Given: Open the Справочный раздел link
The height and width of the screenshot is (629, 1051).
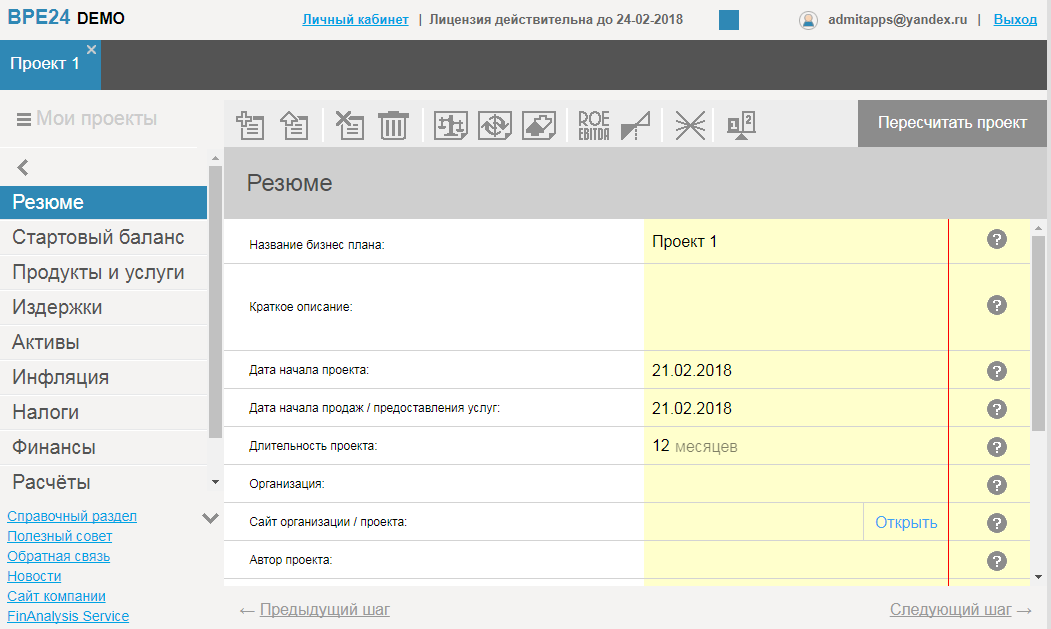Looking at the screenshot, I should pos(72,516).
